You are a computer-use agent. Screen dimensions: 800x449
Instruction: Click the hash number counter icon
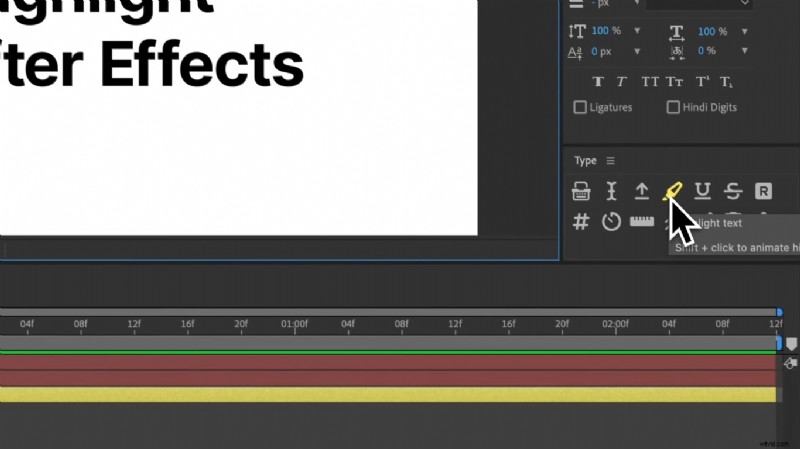pos(581,221)
